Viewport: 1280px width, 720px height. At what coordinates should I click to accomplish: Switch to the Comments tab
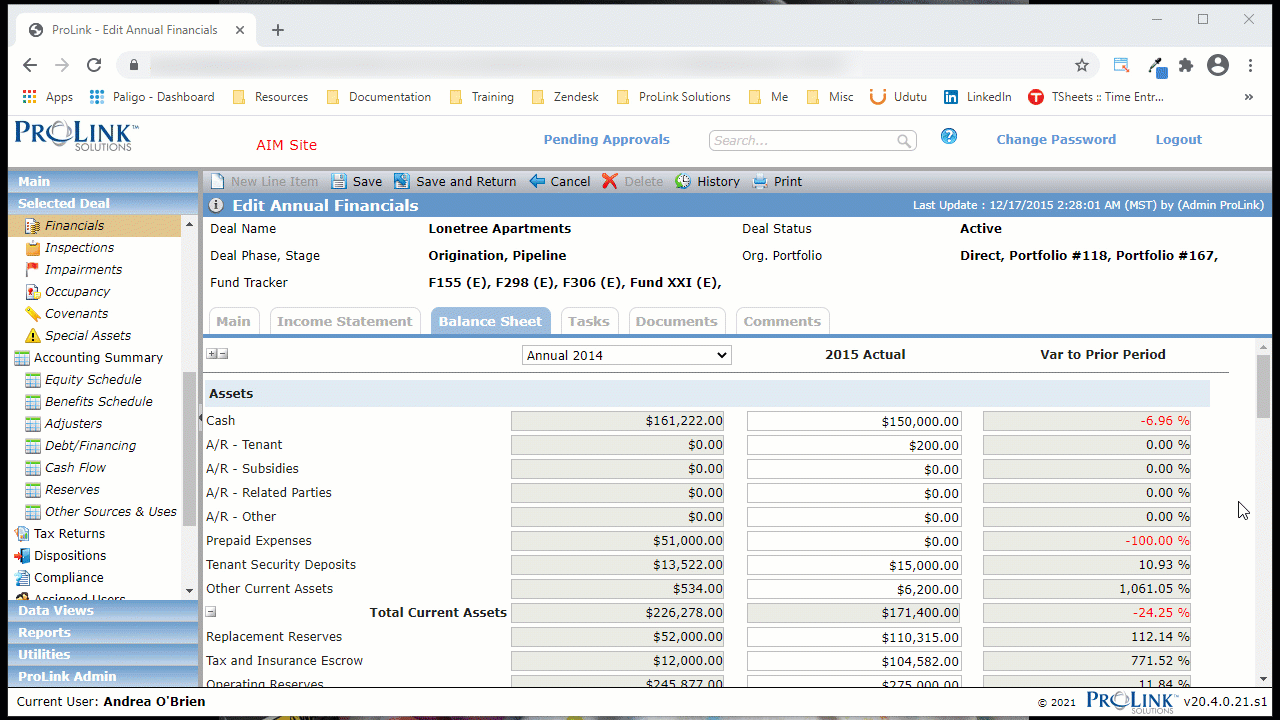[x=782, y=321]
